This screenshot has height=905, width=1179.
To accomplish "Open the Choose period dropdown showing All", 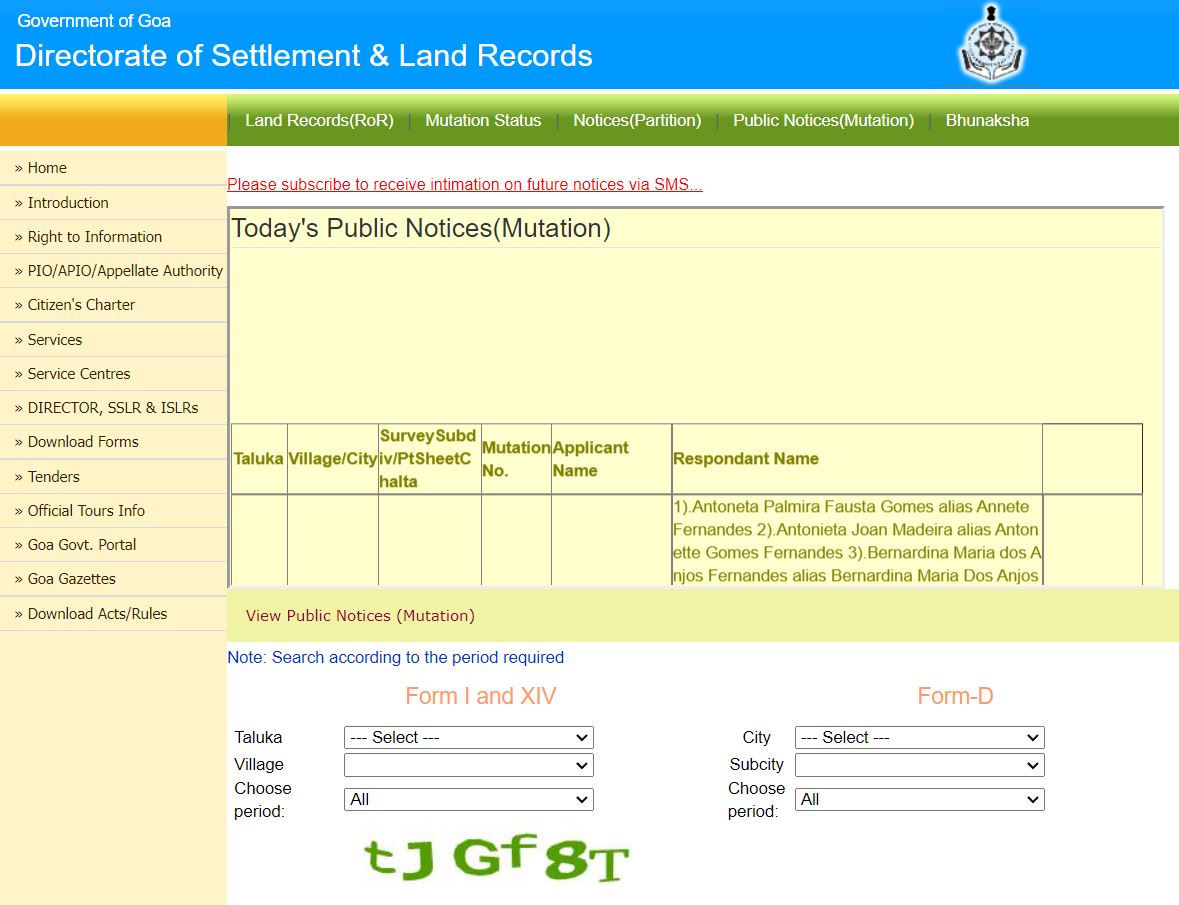I will click(468, 799).
